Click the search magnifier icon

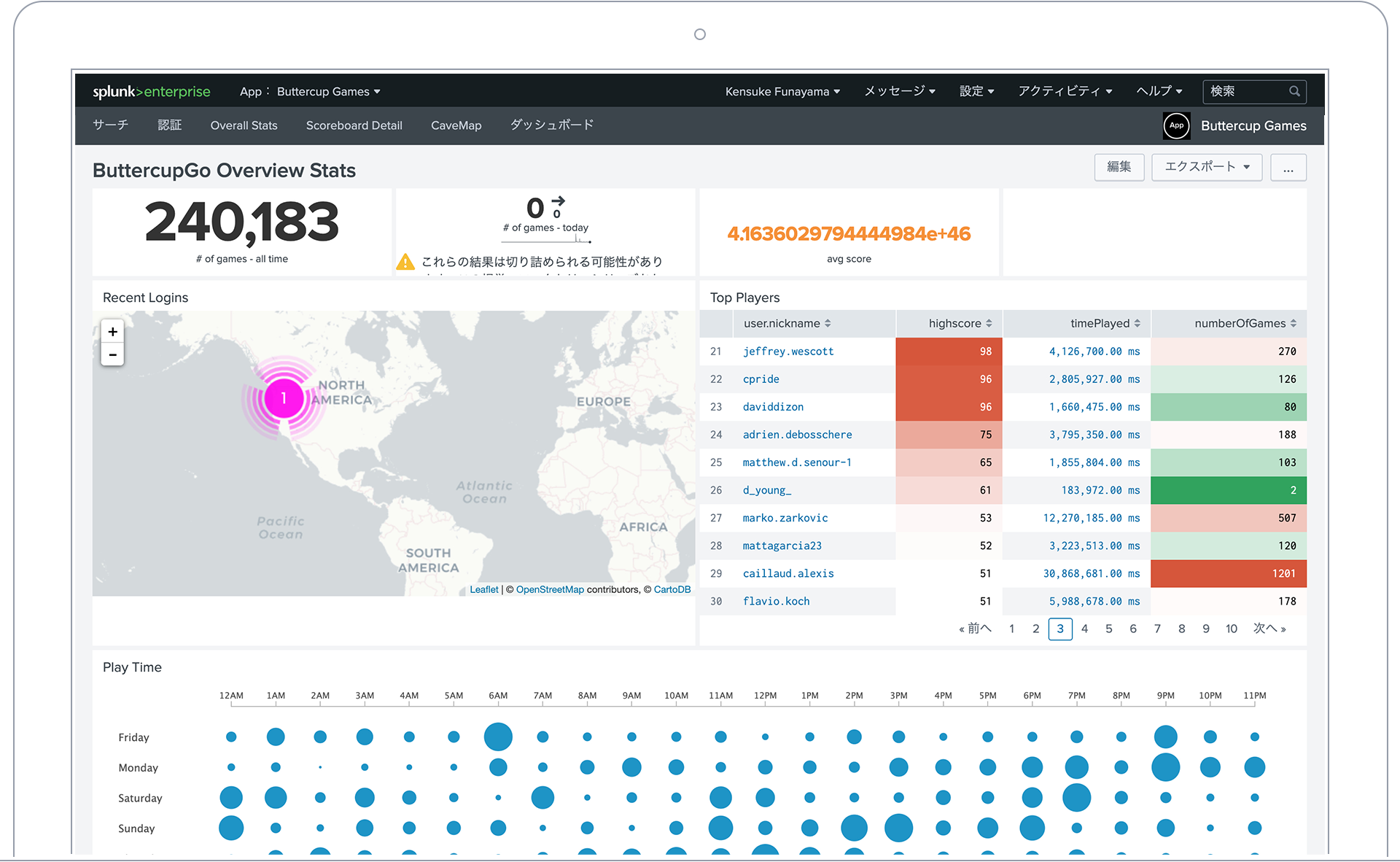pyautogui.click(x=1294, y=91)
